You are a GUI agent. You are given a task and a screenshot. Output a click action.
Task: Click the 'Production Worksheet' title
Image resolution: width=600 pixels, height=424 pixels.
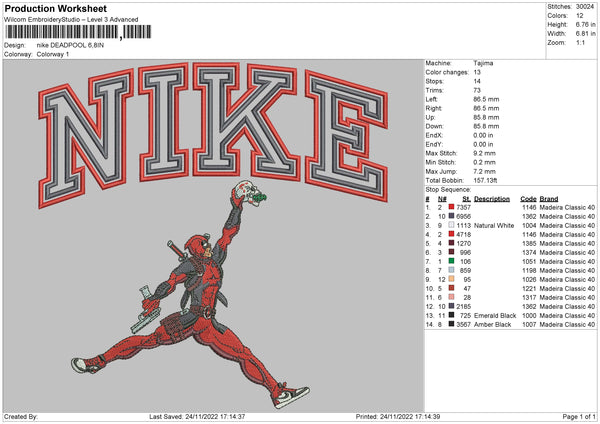click(x=55, y=8)
